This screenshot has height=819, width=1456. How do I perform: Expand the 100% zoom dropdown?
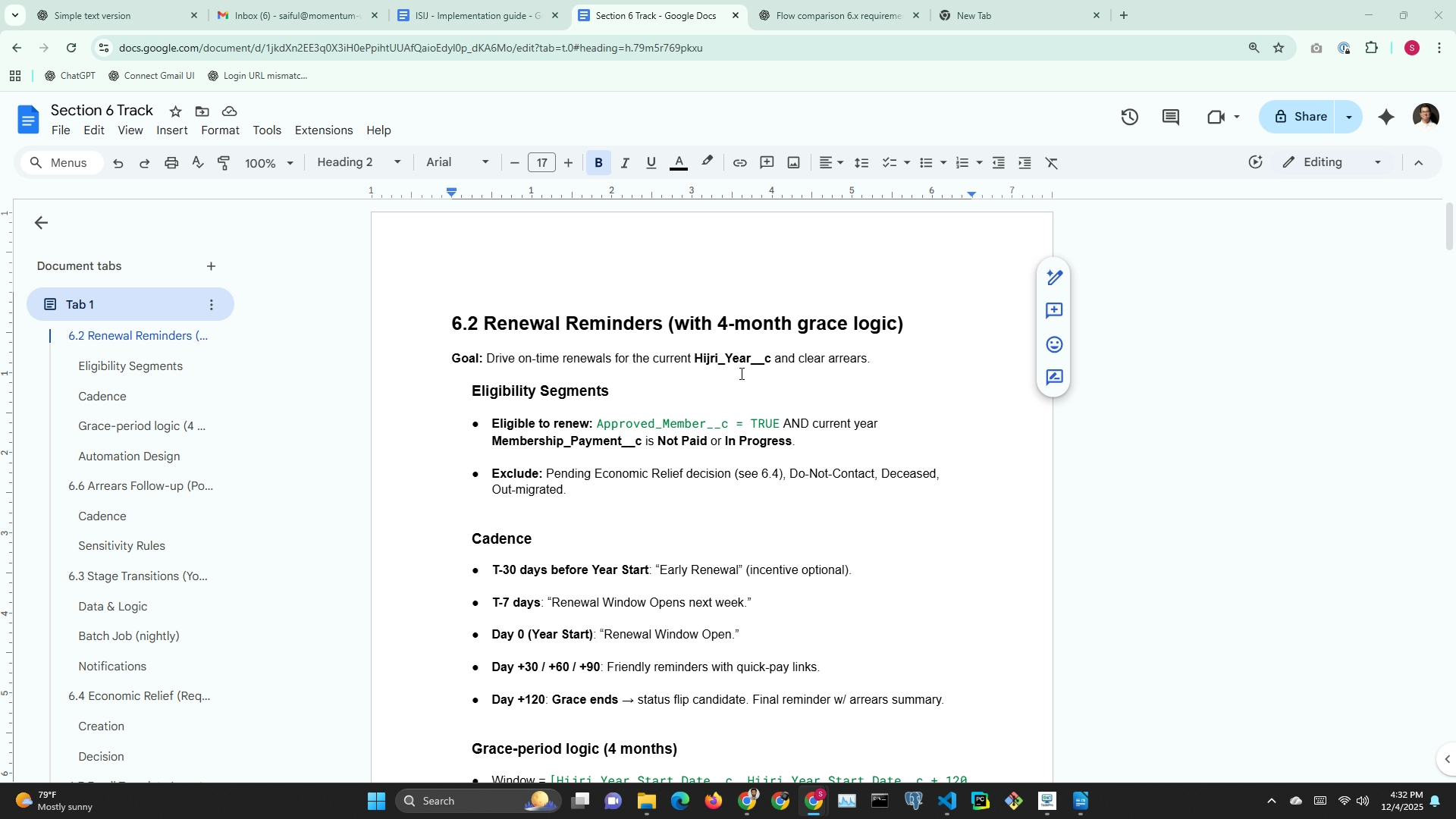(x=268, y=164)
